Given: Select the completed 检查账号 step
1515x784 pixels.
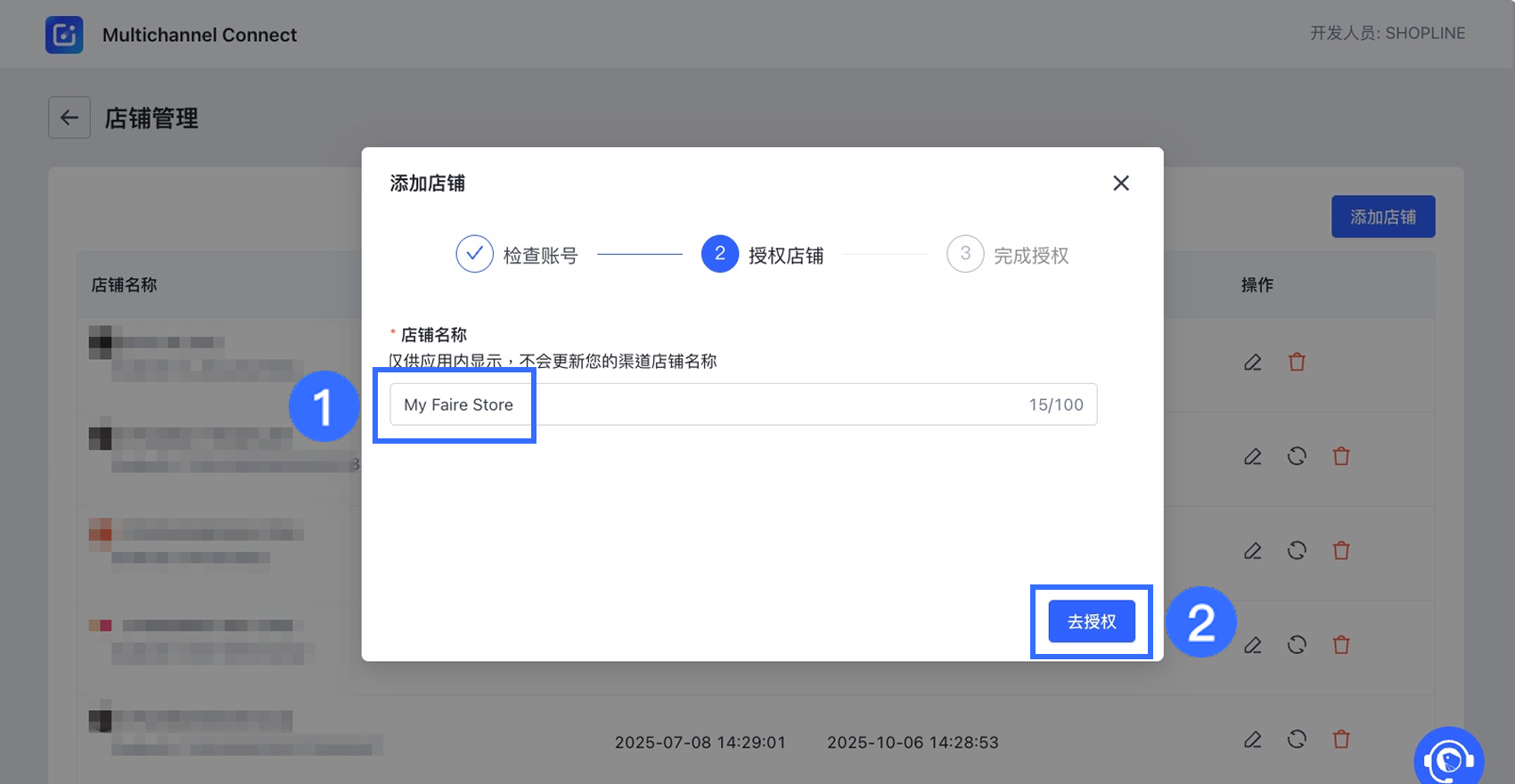Looking at the screenshot, I should (517, 255).
